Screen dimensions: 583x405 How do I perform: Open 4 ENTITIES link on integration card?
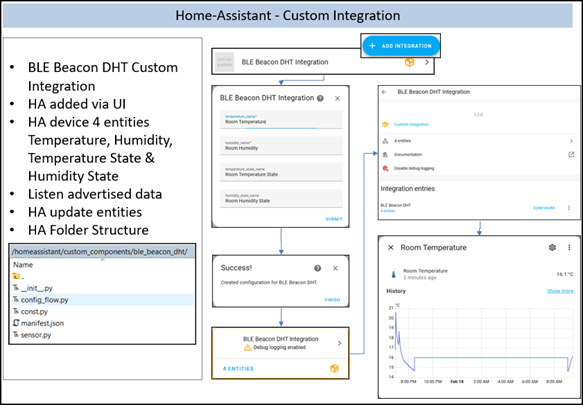tap(238, 369)
